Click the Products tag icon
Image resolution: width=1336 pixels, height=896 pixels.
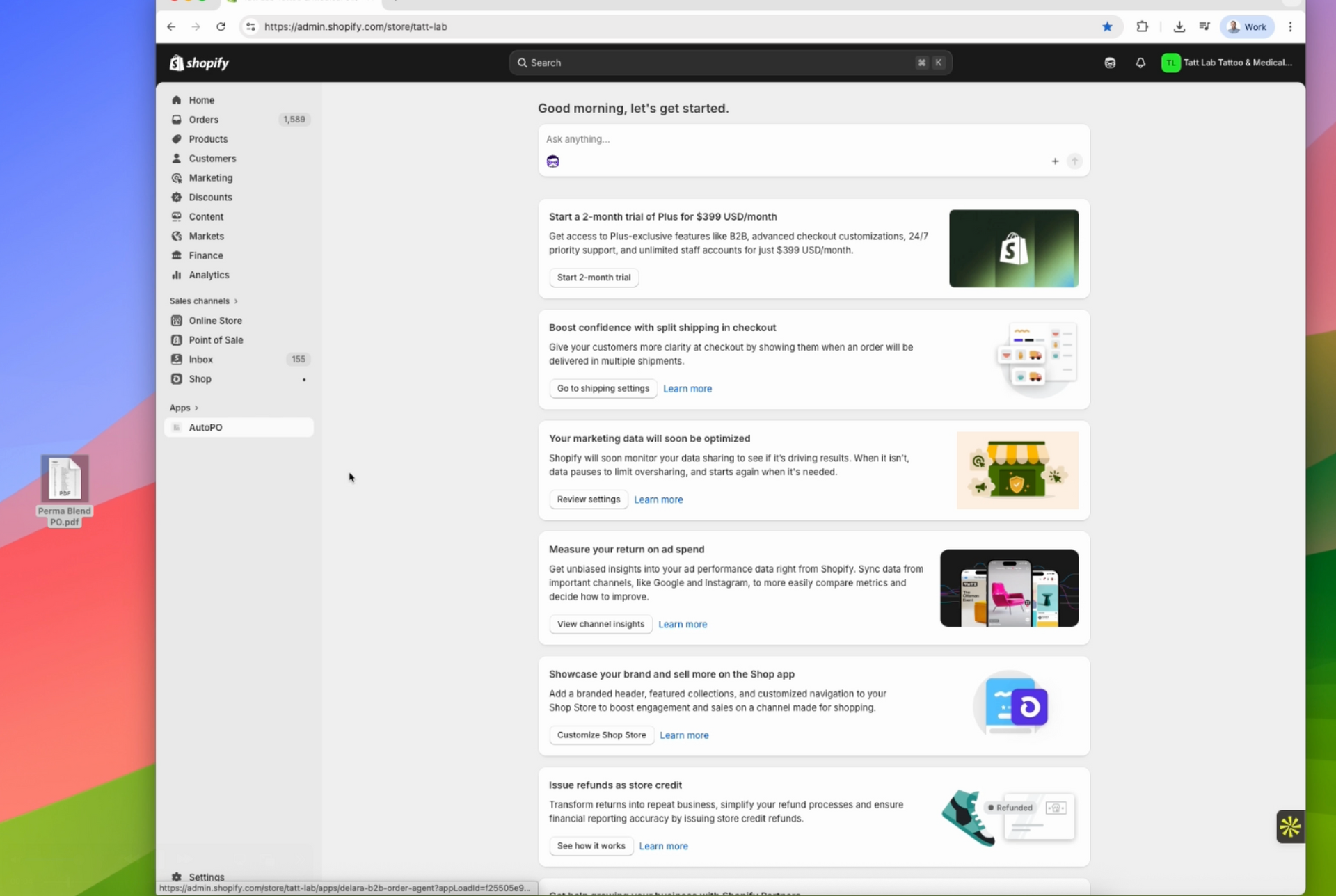[x=177, y=139]
